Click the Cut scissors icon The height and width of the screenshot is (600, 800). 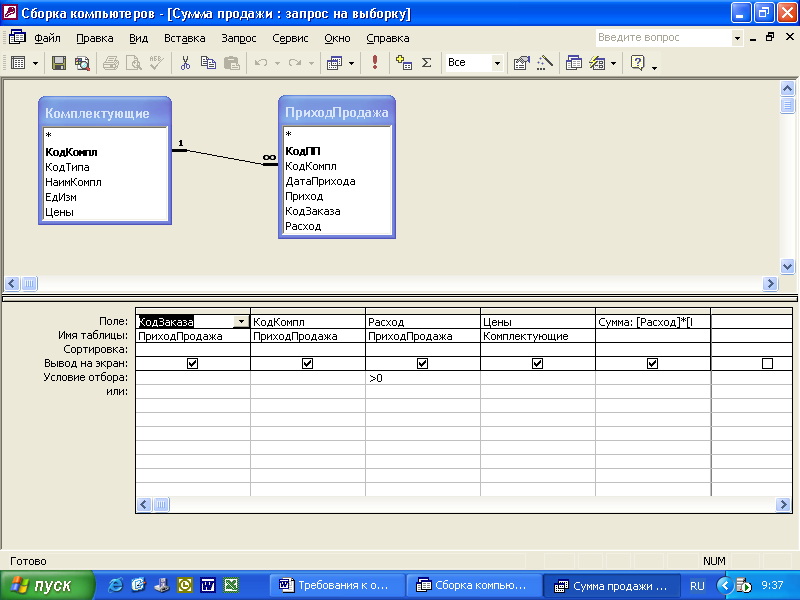pos(185,62)
